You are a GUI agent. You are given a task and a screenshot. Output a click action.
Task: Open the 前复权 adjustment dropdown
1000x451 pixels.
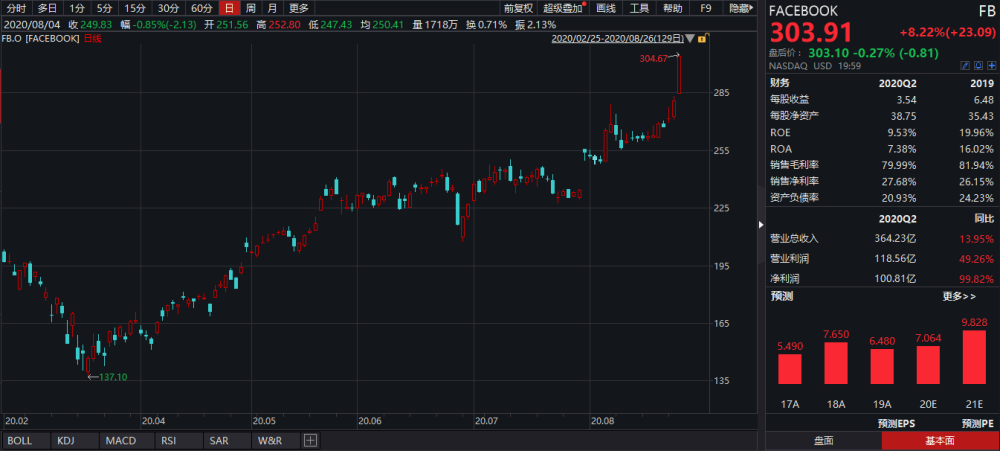tap(518, 8)
